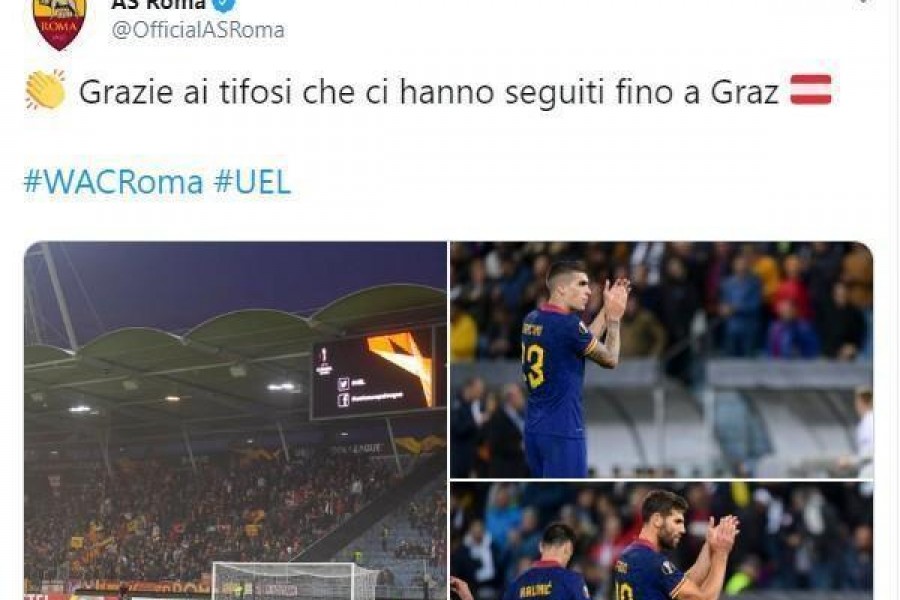Open the @OfficialASRoma handle link
900x600 pixels.
click(198, 30)
